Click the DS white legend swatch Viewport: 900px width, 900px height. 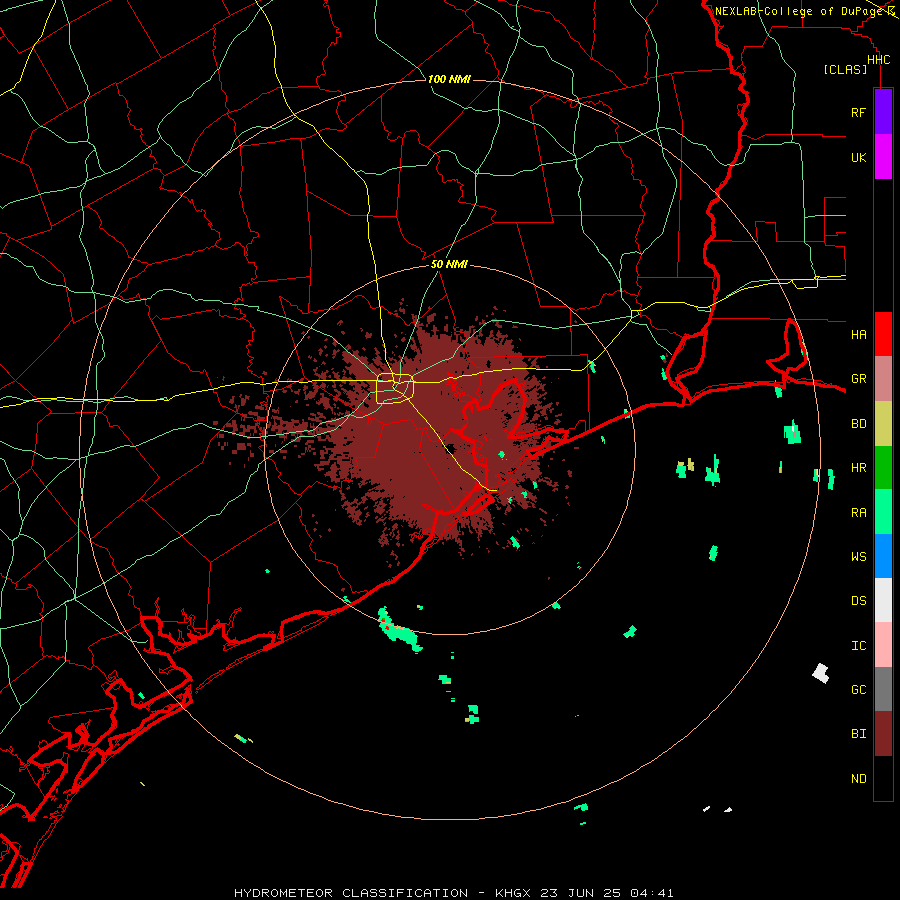click(883, 600)
